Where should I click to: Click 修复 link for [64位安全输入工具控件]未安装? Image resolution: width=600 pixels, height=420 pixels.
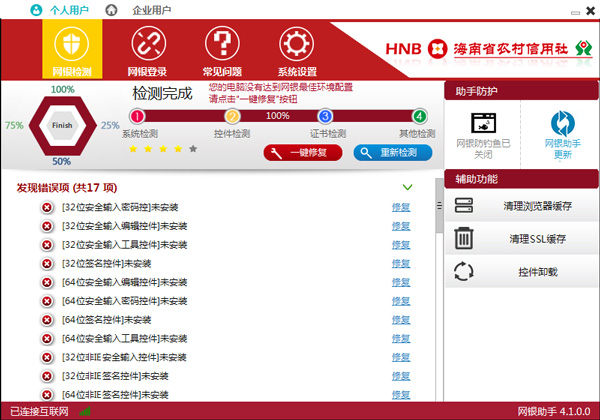coord(401,339)
